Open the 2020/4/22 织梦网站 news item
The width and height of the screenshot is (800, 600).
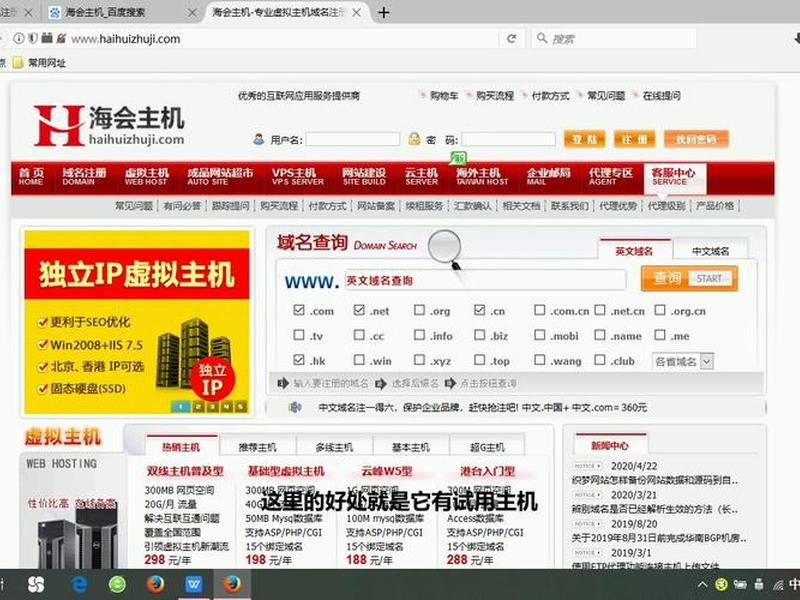(655, 480)
